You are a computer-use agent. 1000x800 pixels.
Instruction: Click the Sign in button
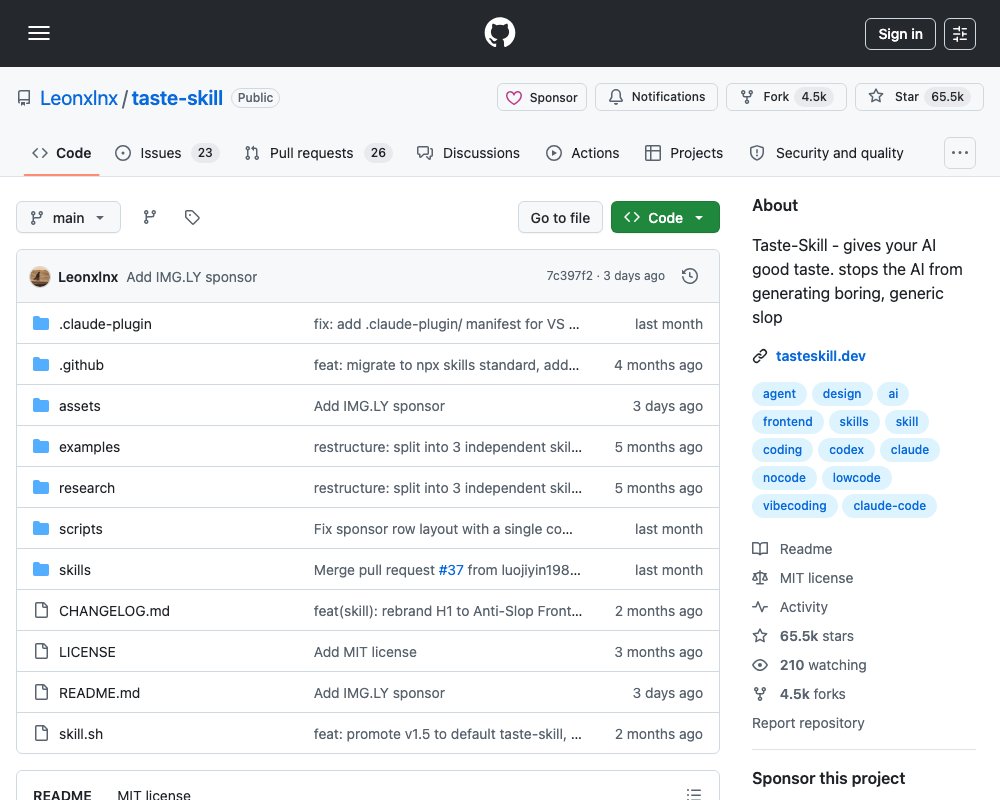coord(900,34)
